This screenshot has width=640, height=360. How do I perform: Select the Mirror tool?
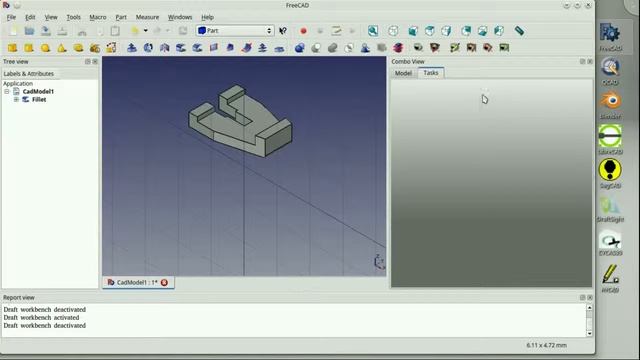tap(164, 48)
